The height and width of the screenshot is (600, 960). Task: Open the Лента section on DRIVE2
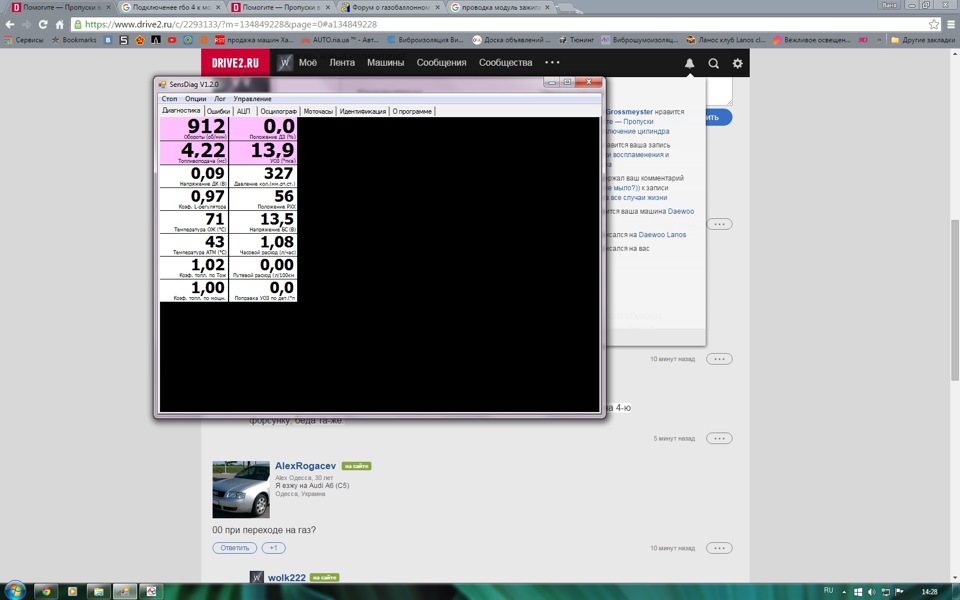342,62
